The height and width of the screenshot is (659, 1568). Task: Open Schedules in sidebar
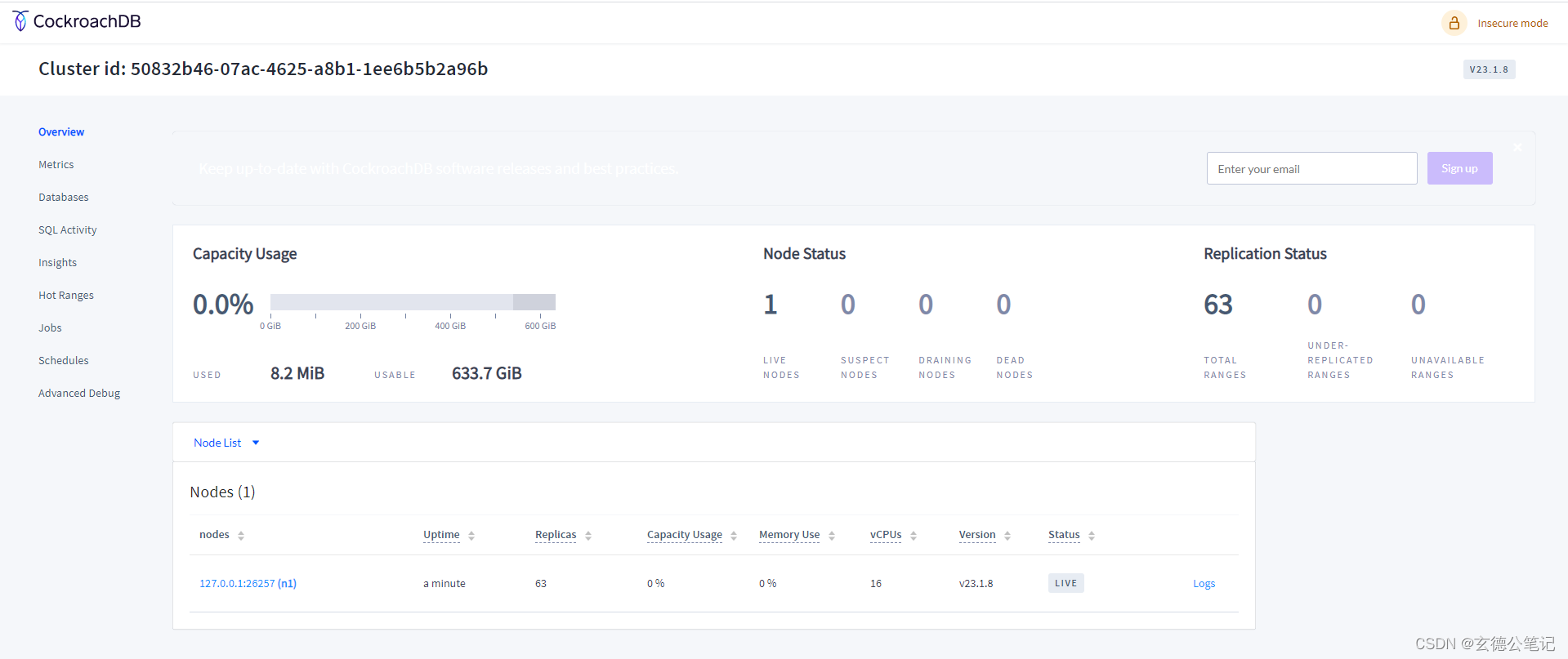(x=63, y=360)
